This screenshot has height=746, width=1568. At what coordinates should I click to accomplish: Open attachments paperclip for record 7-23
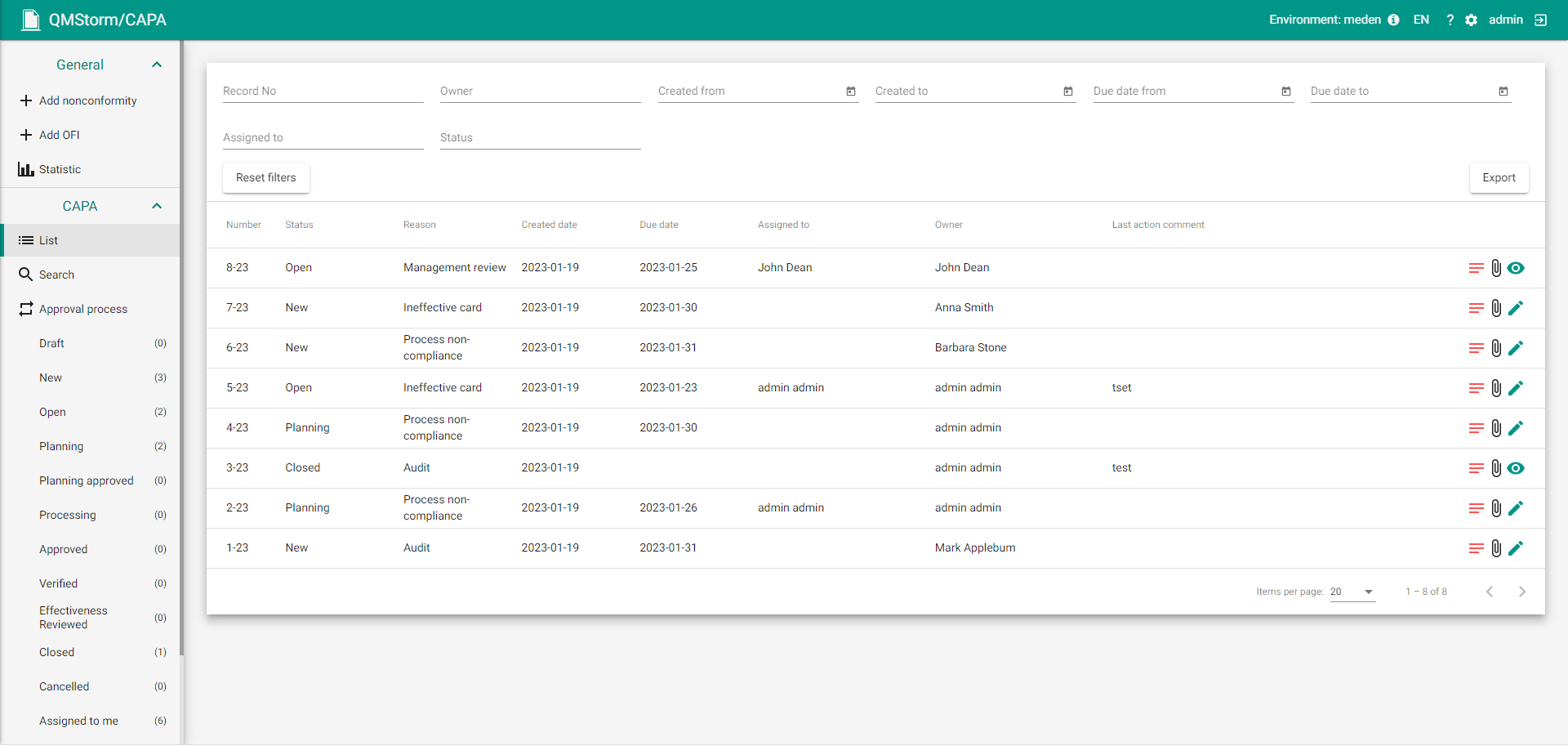pos(1496,308)
